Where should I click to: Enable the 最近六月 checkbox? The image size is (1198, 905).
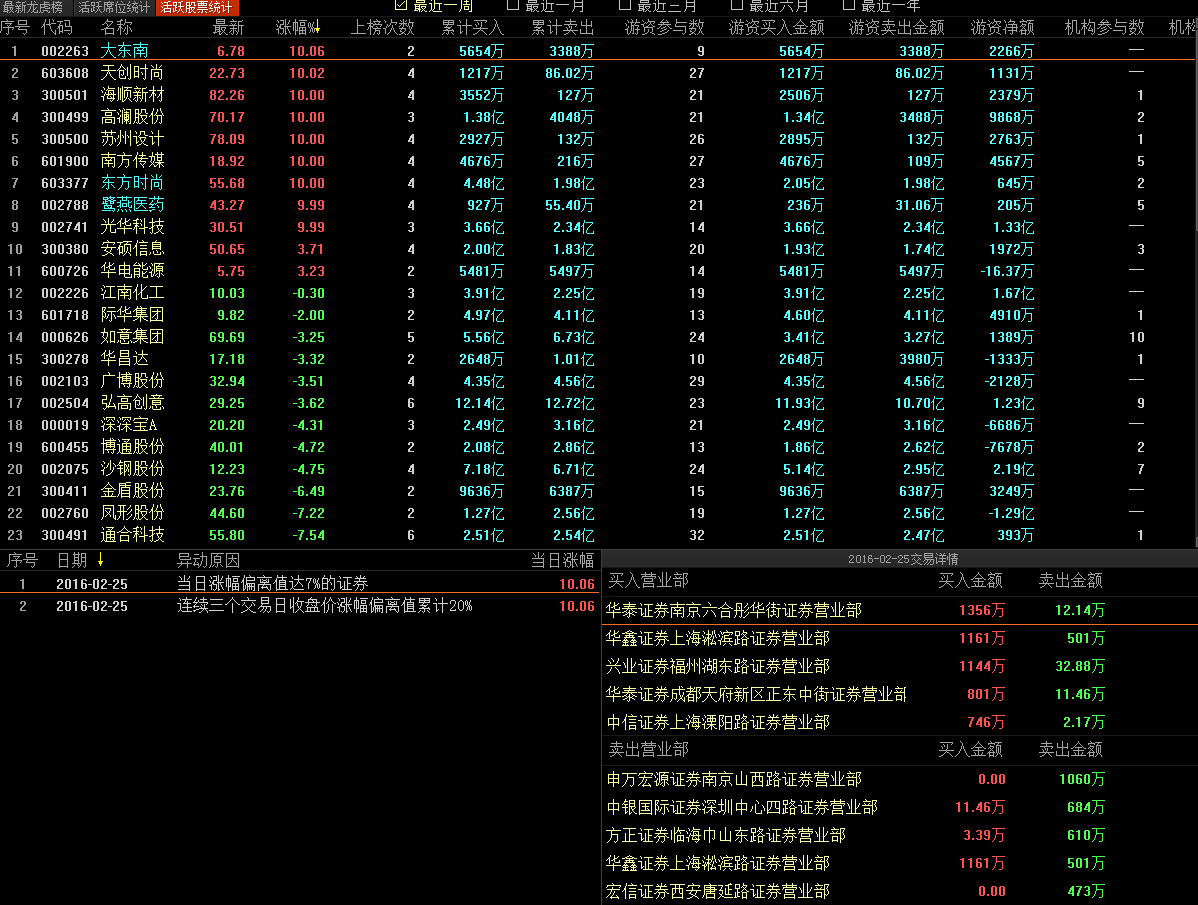(x=737, y=5)
